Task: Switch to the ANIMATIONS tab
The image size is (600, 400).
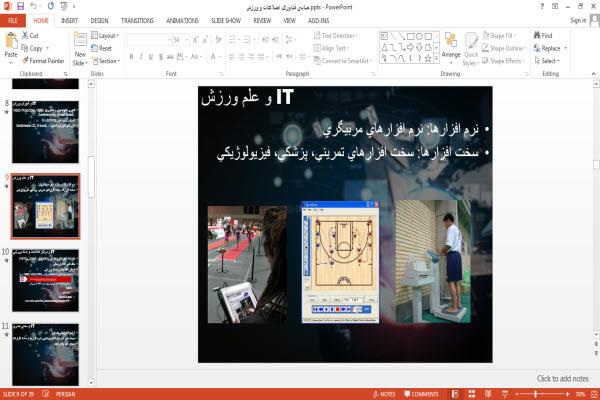Action: coord(183,21)
